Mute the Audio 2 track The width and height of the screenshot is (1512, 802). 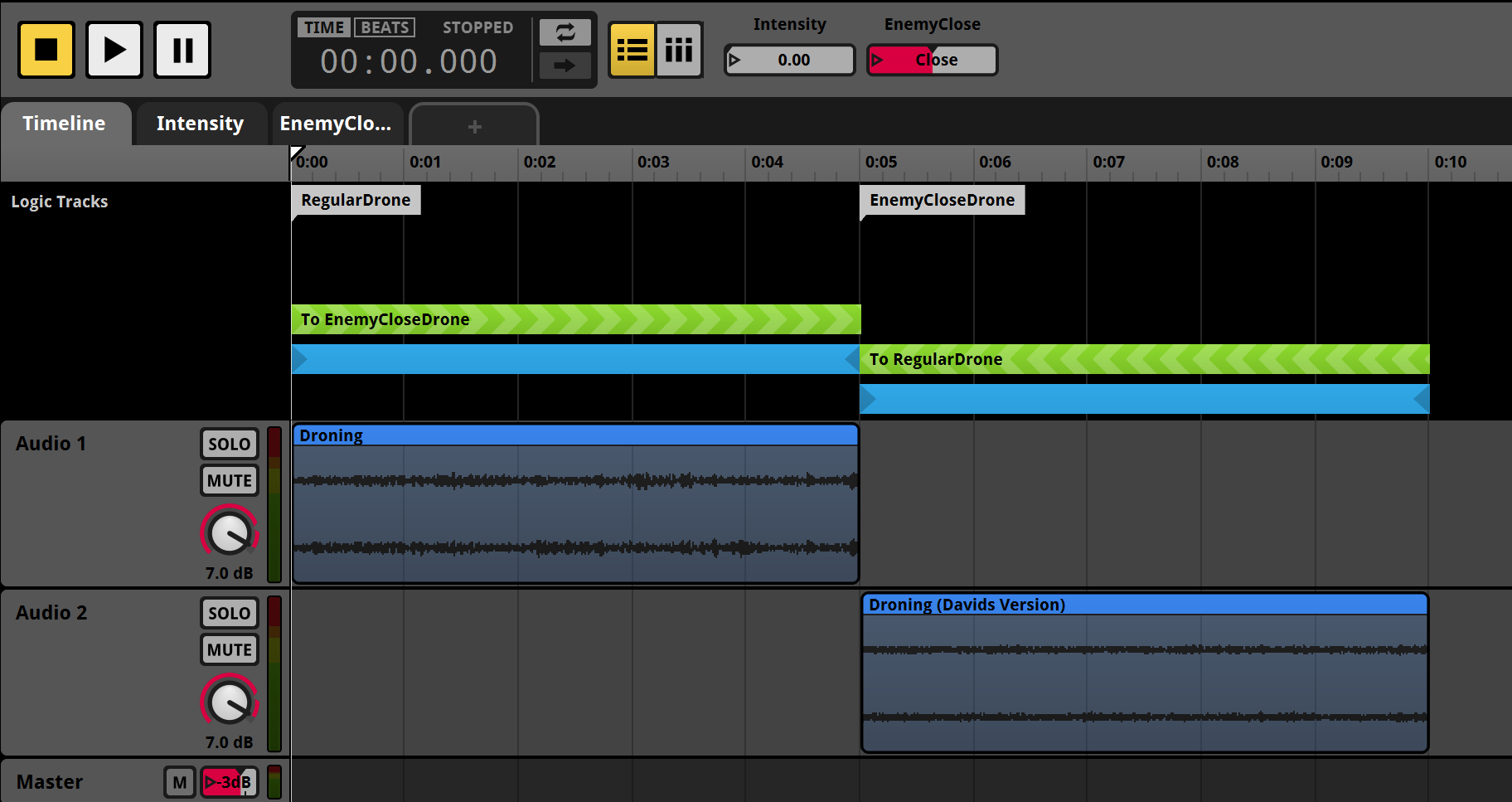click(x=229, y=649)
